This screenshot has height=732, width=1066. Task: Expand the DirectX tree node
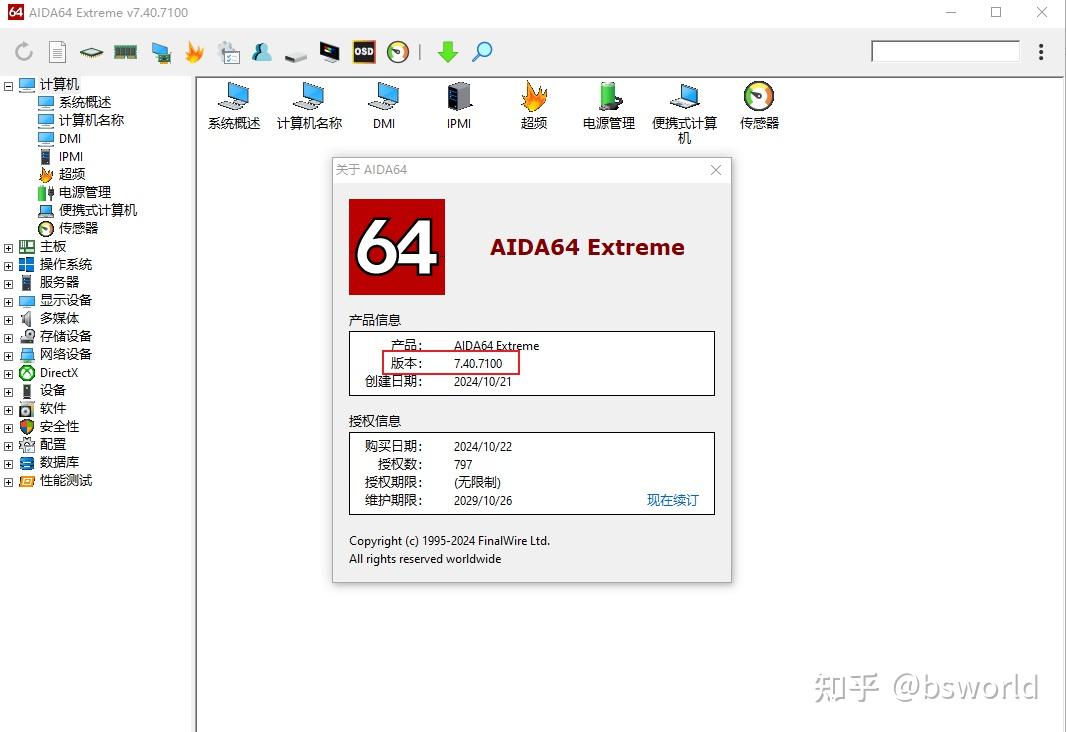point(9,372)
